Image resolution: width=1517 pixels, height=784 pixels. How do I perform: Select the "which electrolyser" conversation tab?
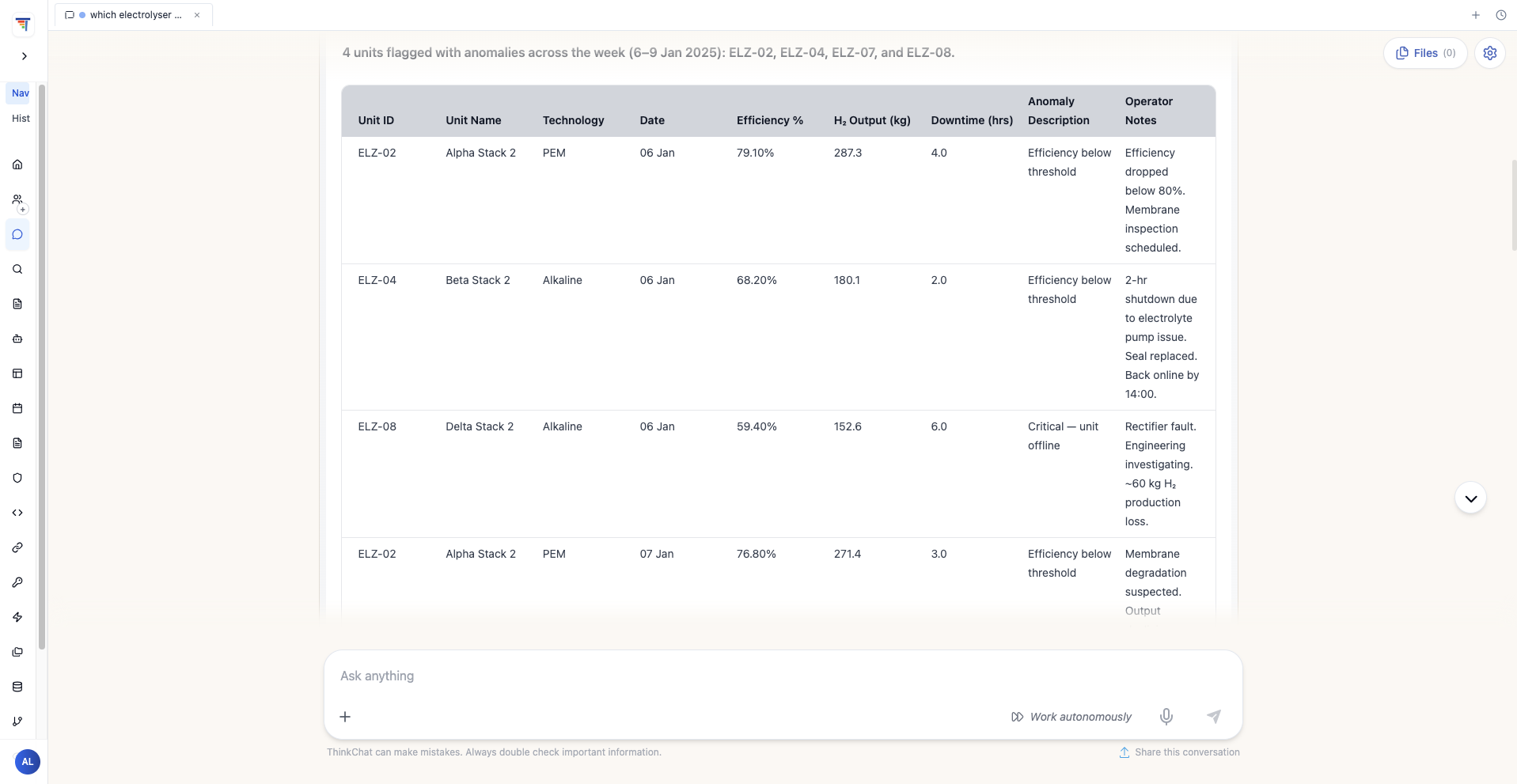[134, 15]
